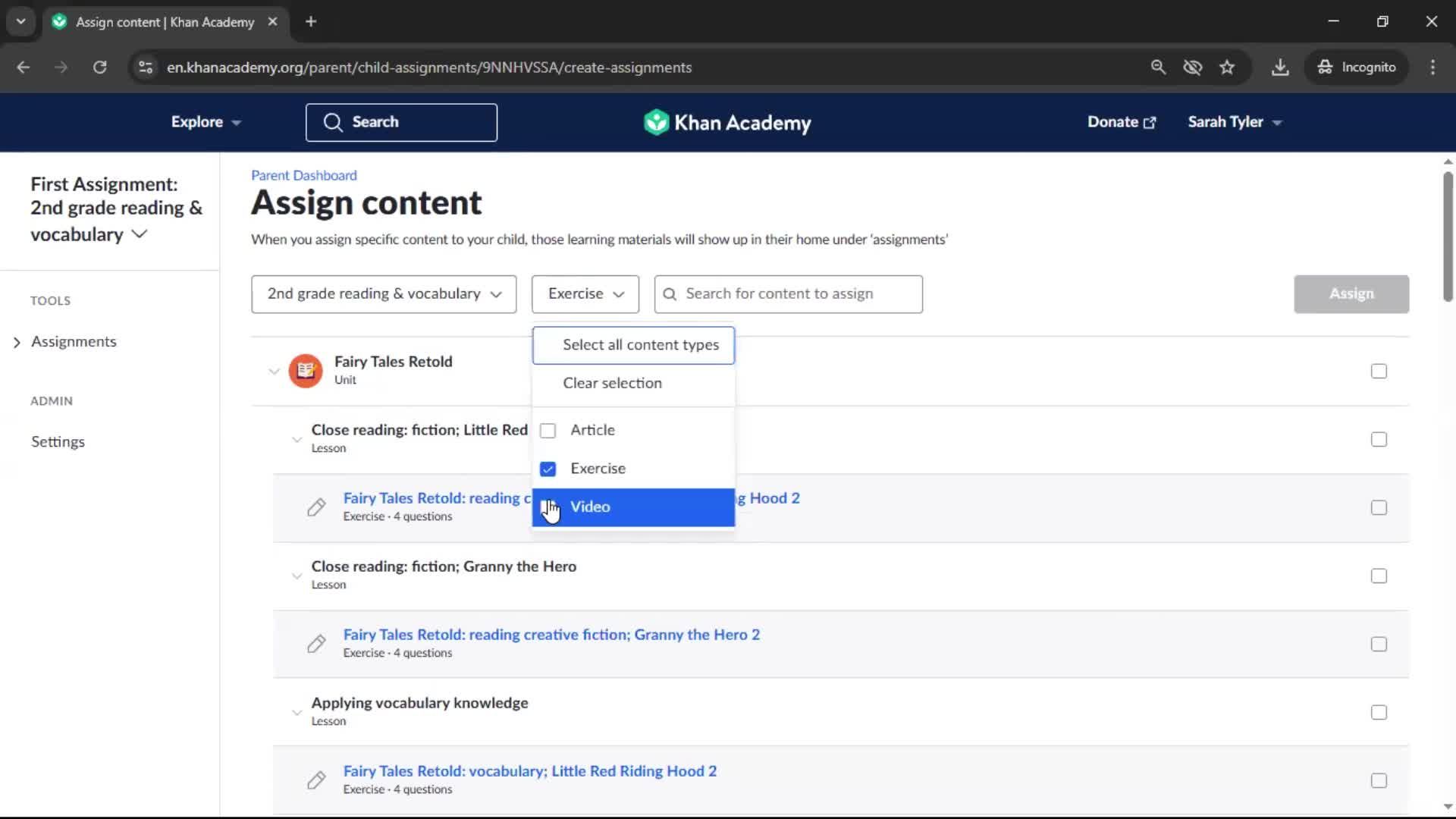Click the Assign button

[x=1351, y=294]
